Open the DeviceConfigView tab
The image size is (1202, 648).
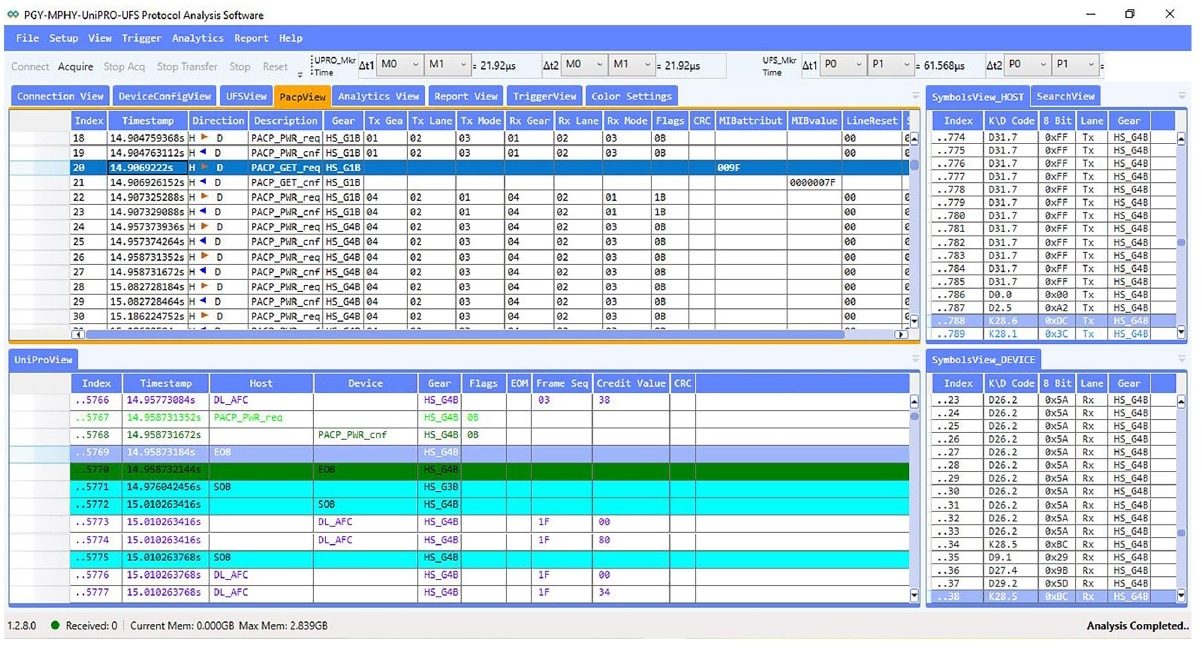click(x=164, y=96)
